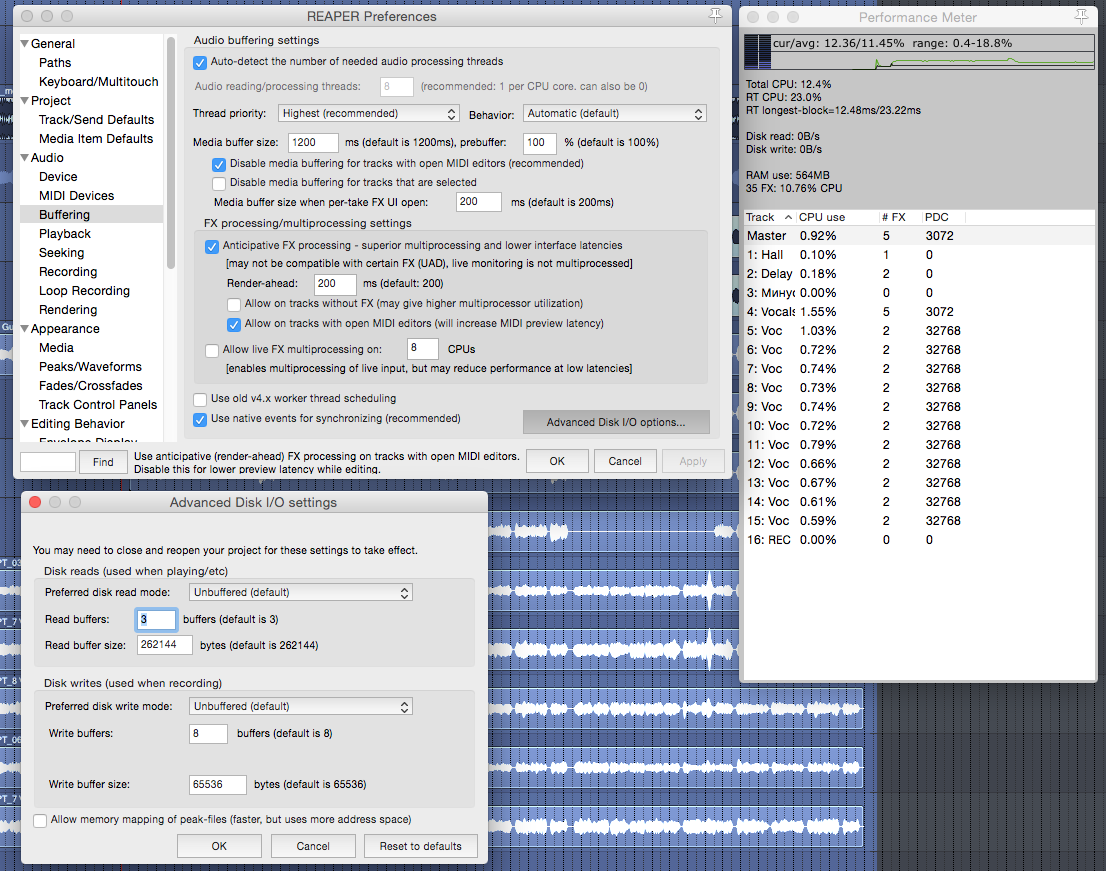Select the Master row in Performance Meter

click(x=920, y=236)
